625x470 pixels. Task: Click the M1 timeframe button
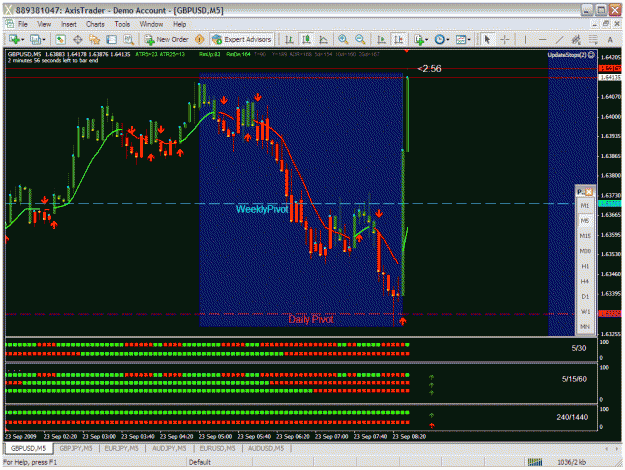coord(585,206)
